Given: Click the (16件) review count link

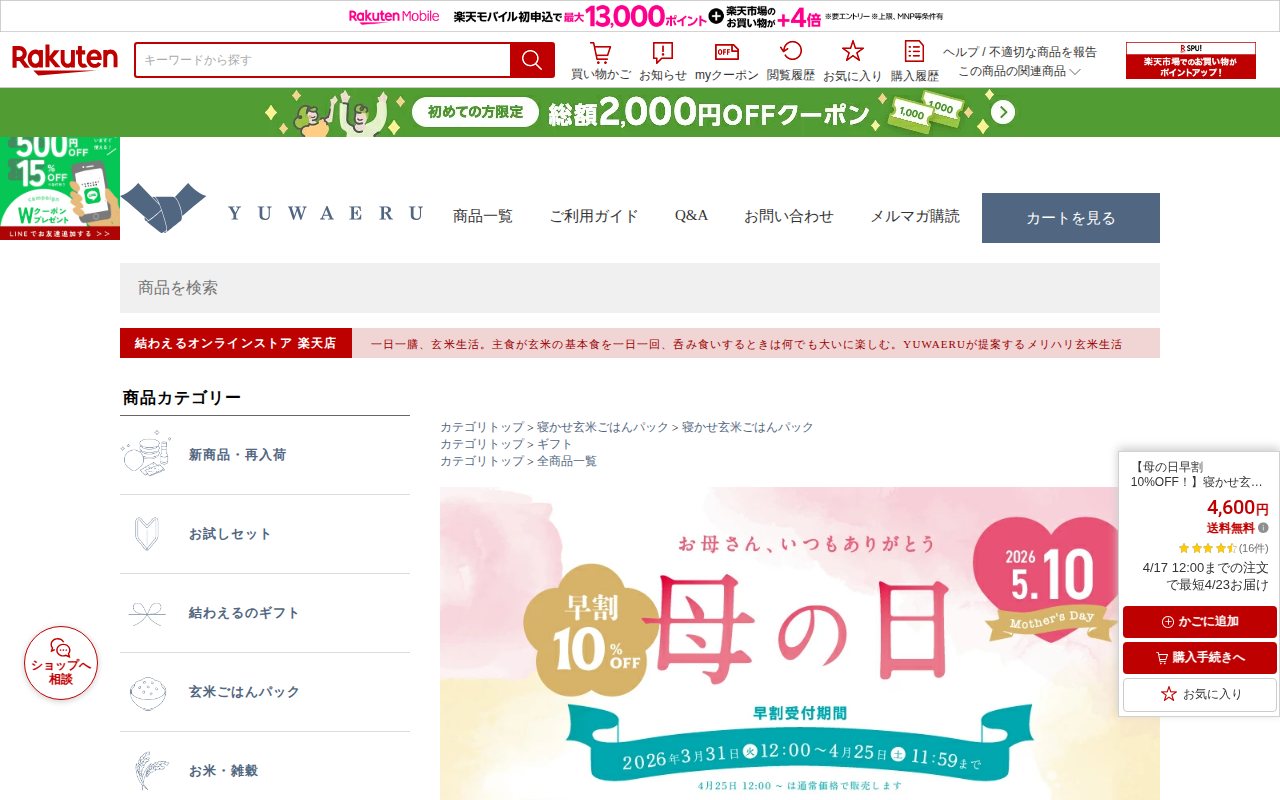Looking at the screenshot, I should (x=1253, y=548).
